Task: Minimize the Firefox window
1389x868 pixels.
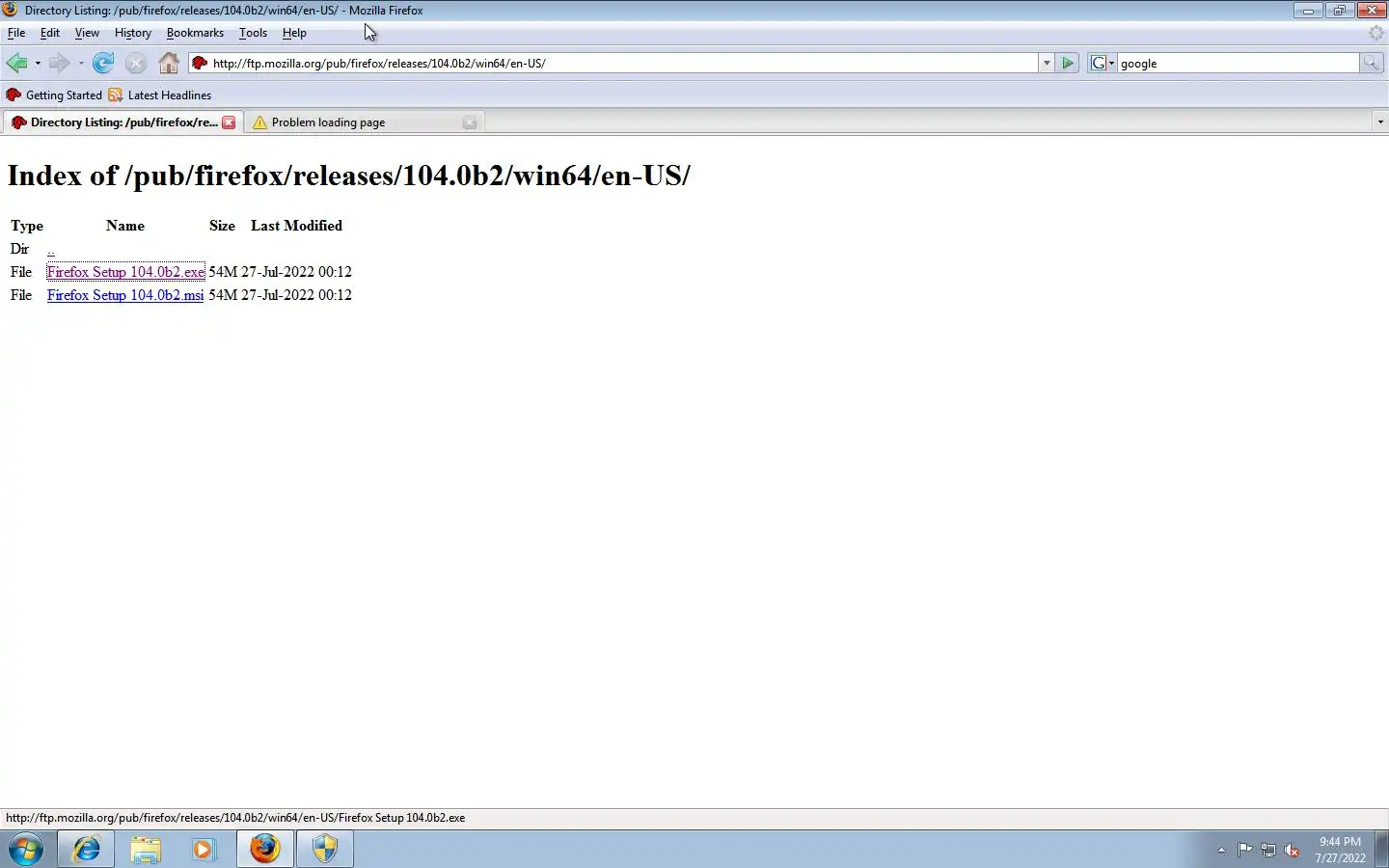Action: point(1308,11)
